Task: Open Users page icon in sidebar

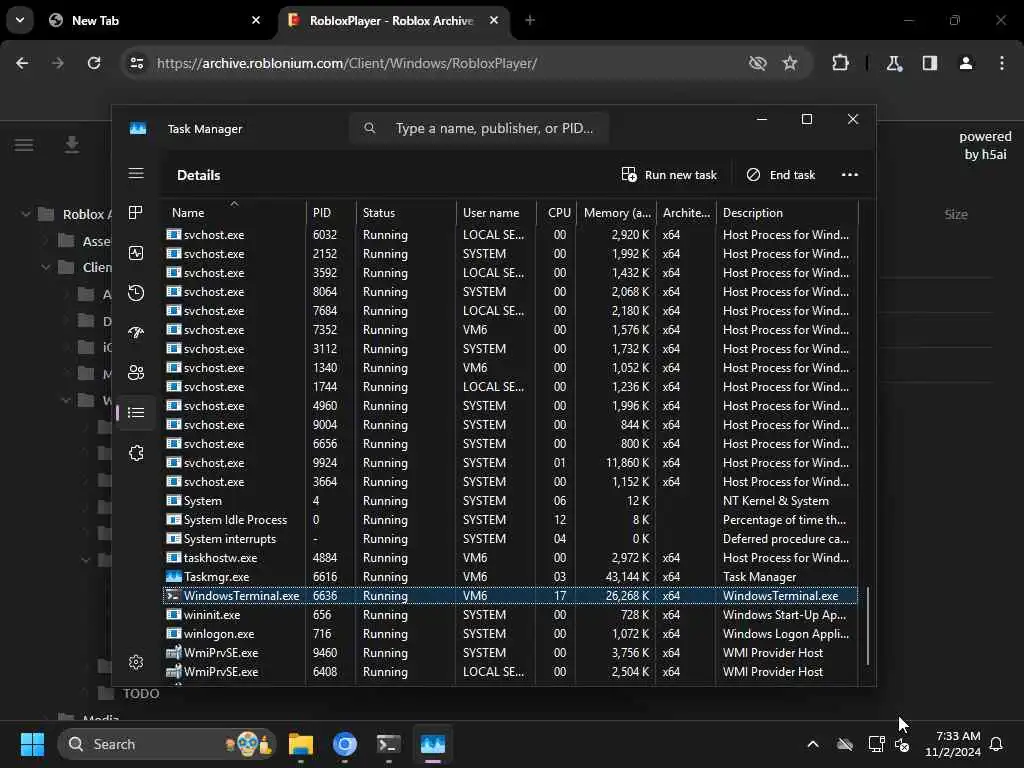Action: tap(136, 373)
